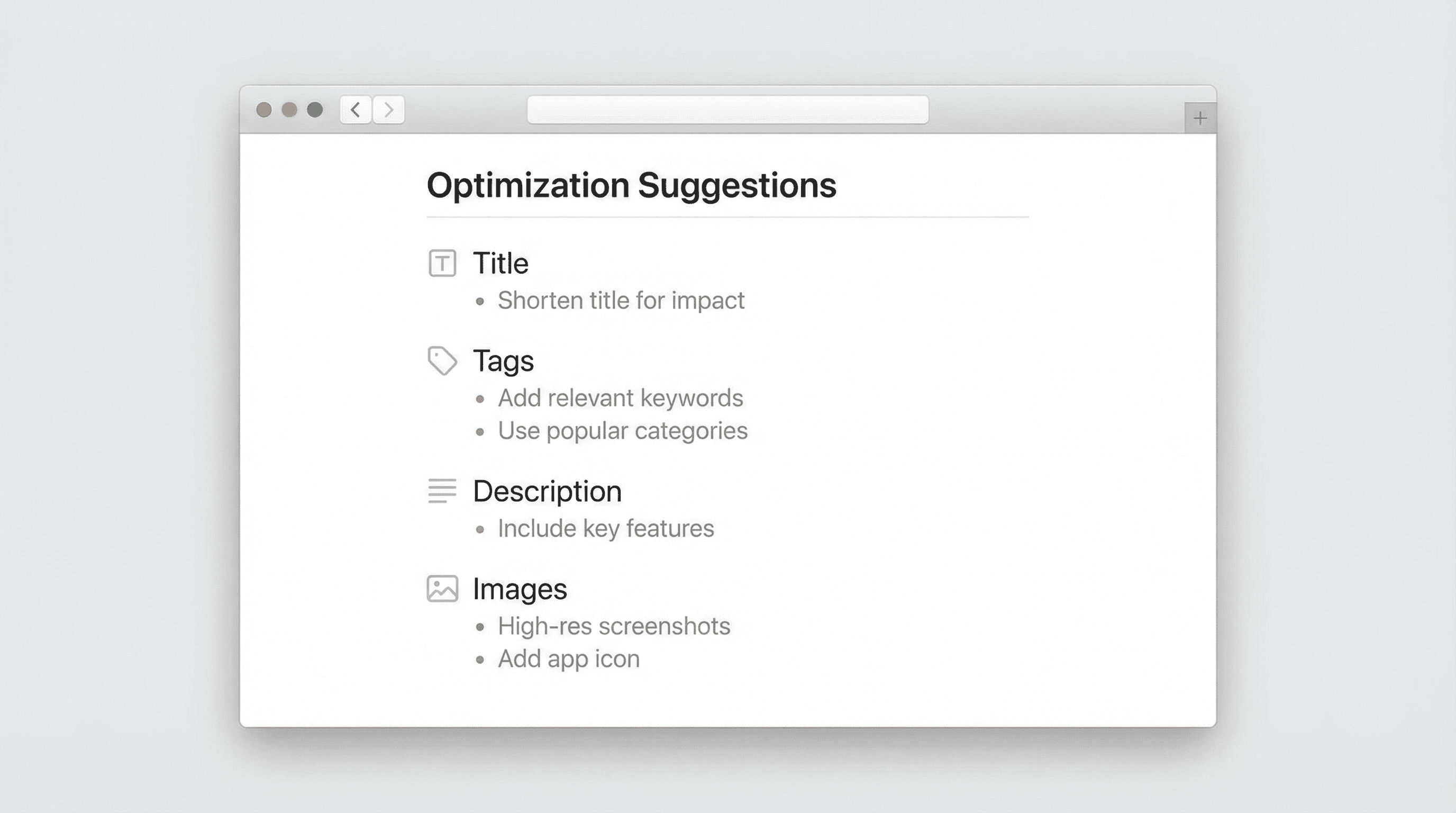Go forward with the right chevron button
Viewport: 1456px width, 813px height.
click(388, 110)
